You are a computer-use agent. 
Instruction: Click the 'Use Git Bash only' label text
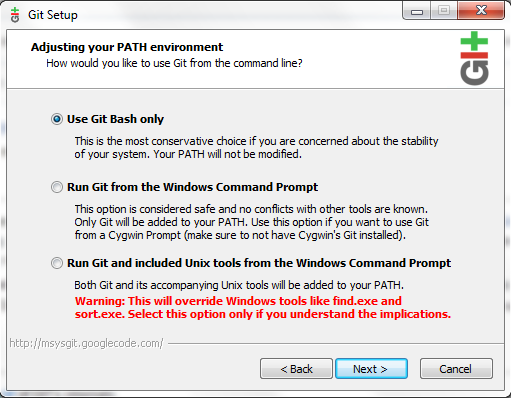[115, 119]
